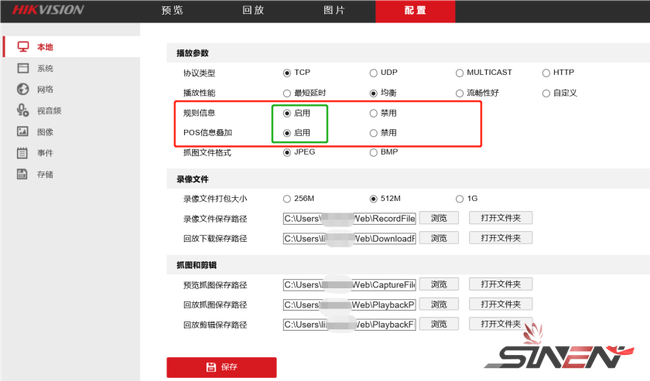
Task: Click the floppy icon on the 保存 button
Action: pyautogui.click(x=211, y=367)
